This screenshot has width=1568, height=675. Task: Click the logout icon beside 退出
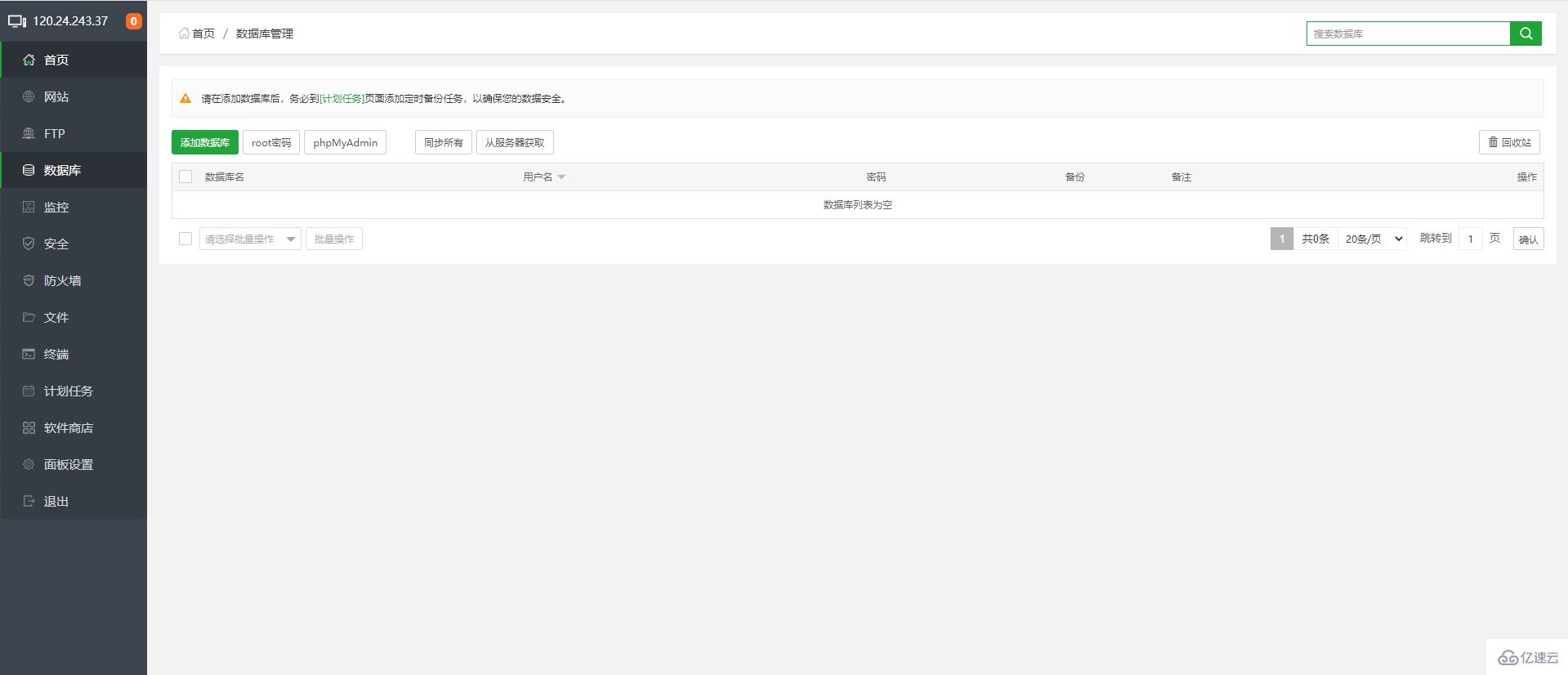(x=29, y=501)
